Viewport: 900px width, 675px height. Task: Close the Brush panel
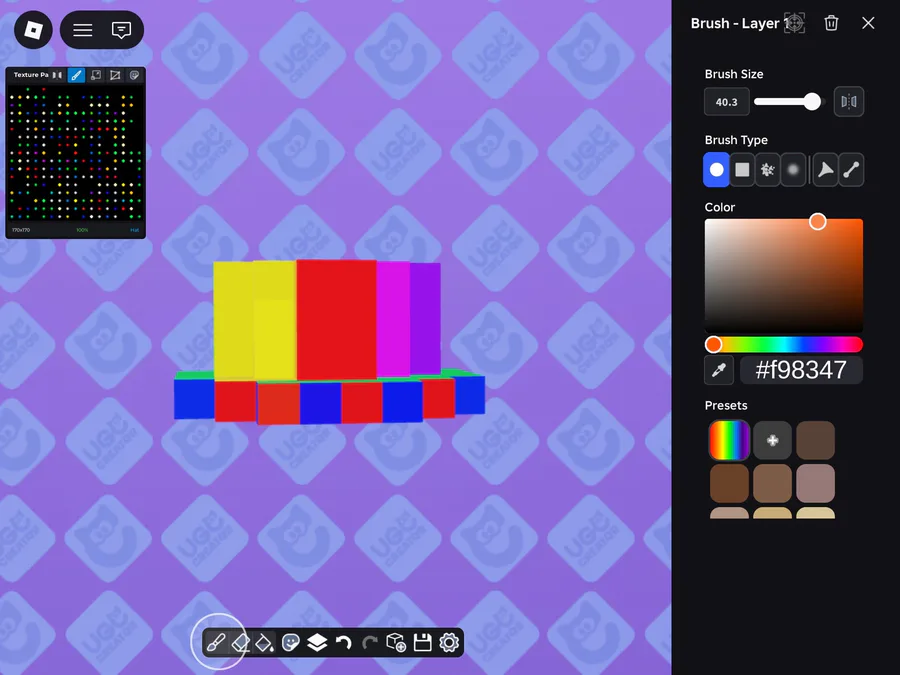(868, 23)
